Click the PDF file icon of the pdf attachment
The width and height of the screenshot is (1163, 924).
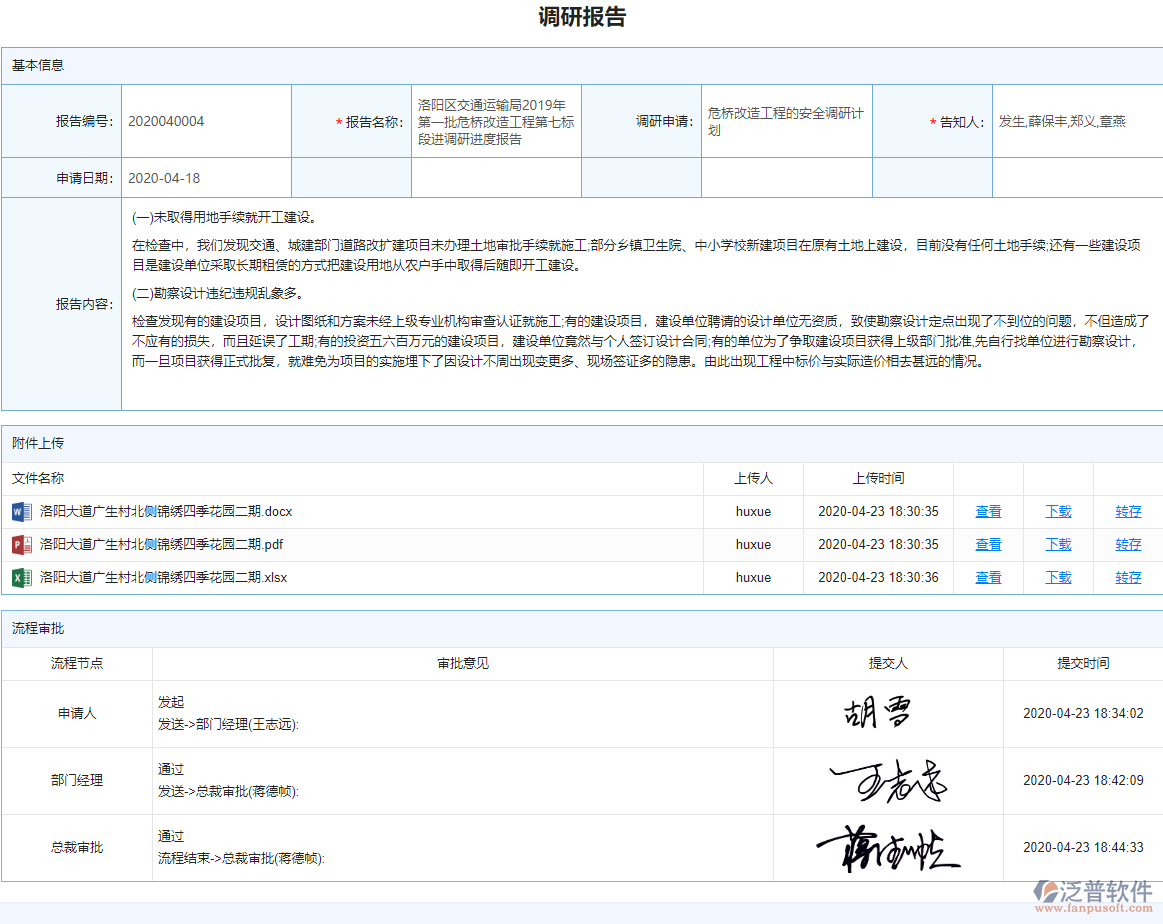23,544
